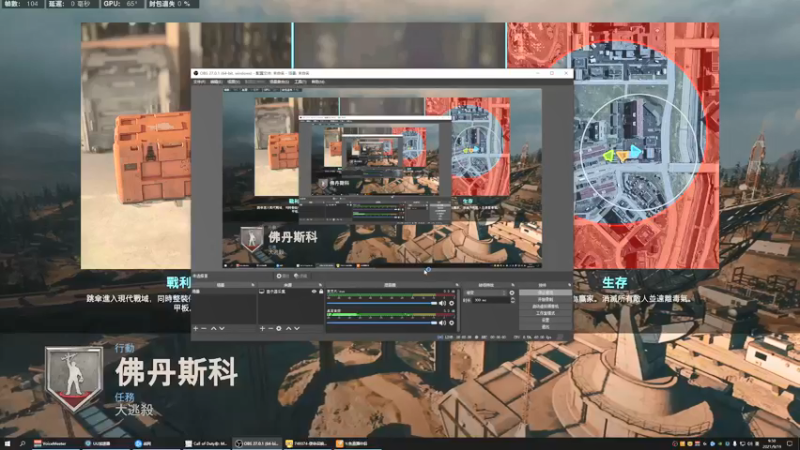Move the source down in the Sources list
800x450 pixels.
click(297, 329)
